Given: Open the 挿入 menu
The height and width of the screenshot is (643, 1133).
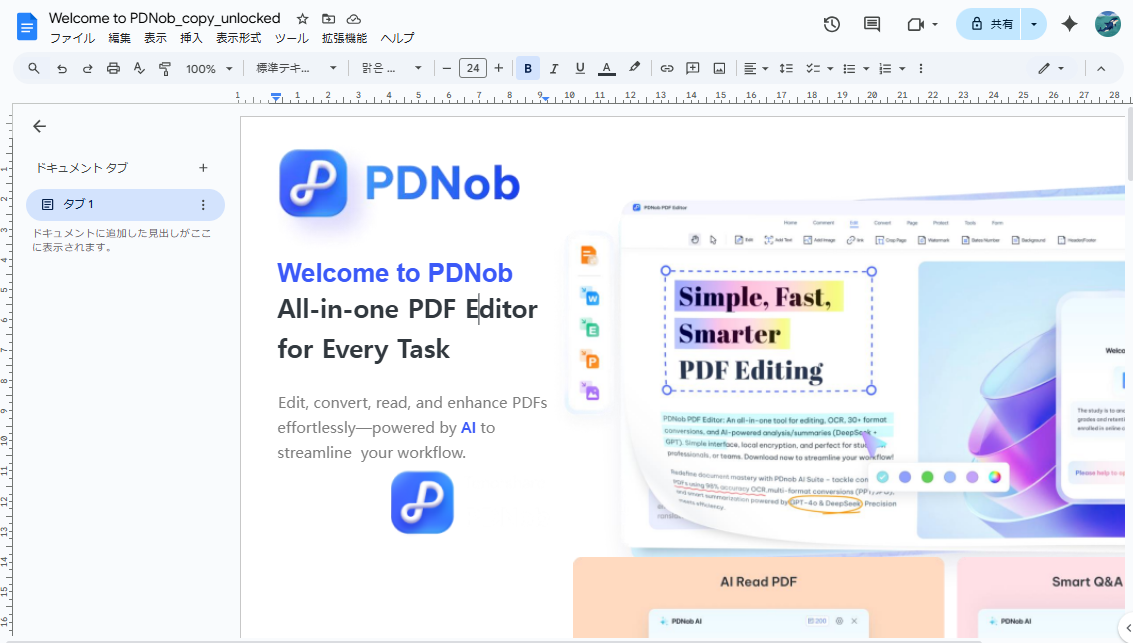Looking at the screenshot, I should click(x=191, y=38).
